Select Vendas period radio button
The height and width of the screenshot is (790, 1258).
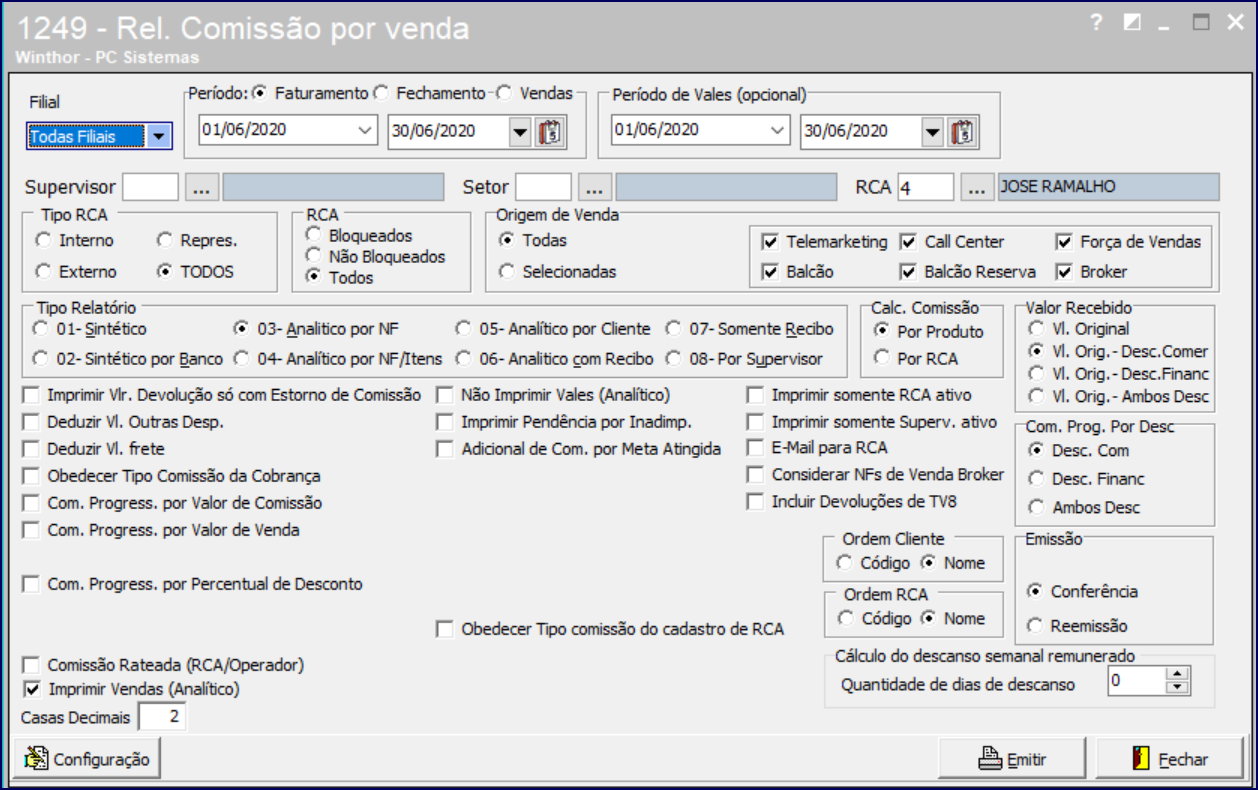tap(504, 93)
